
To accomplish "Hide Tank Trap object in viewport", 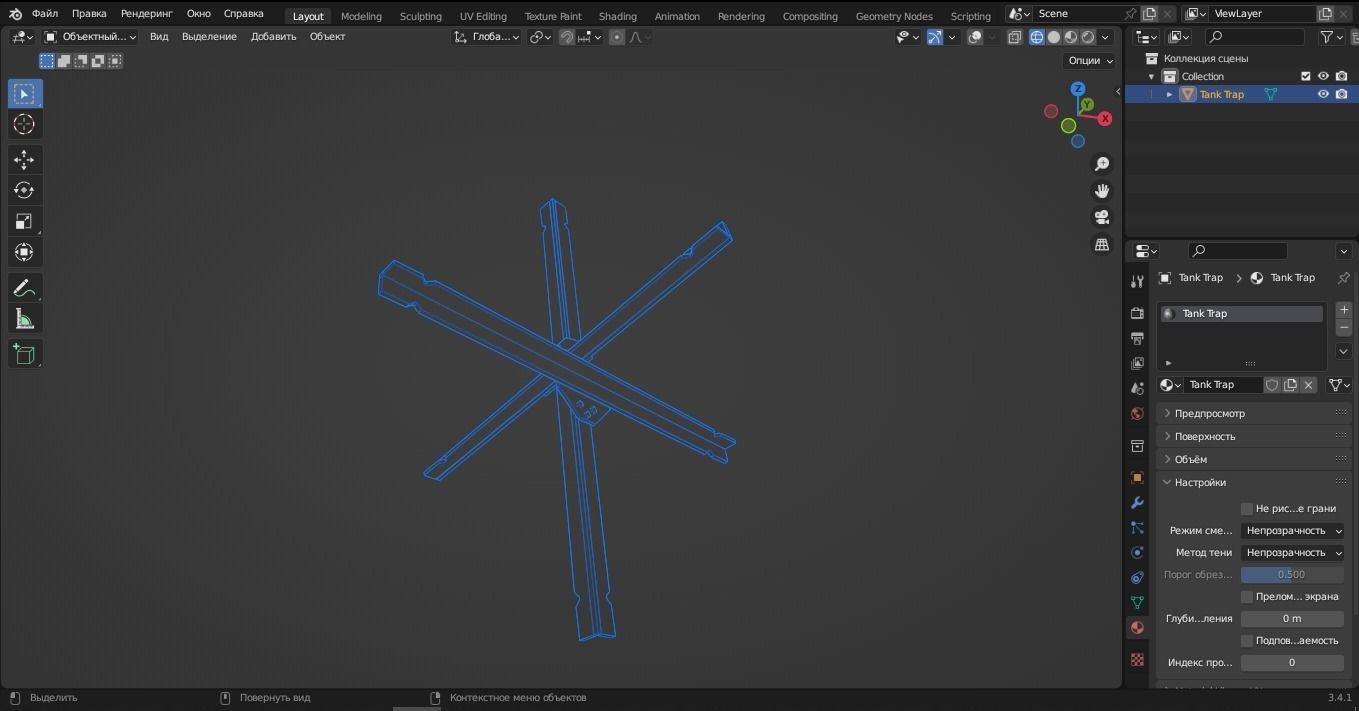I will tap(1323, 94).
